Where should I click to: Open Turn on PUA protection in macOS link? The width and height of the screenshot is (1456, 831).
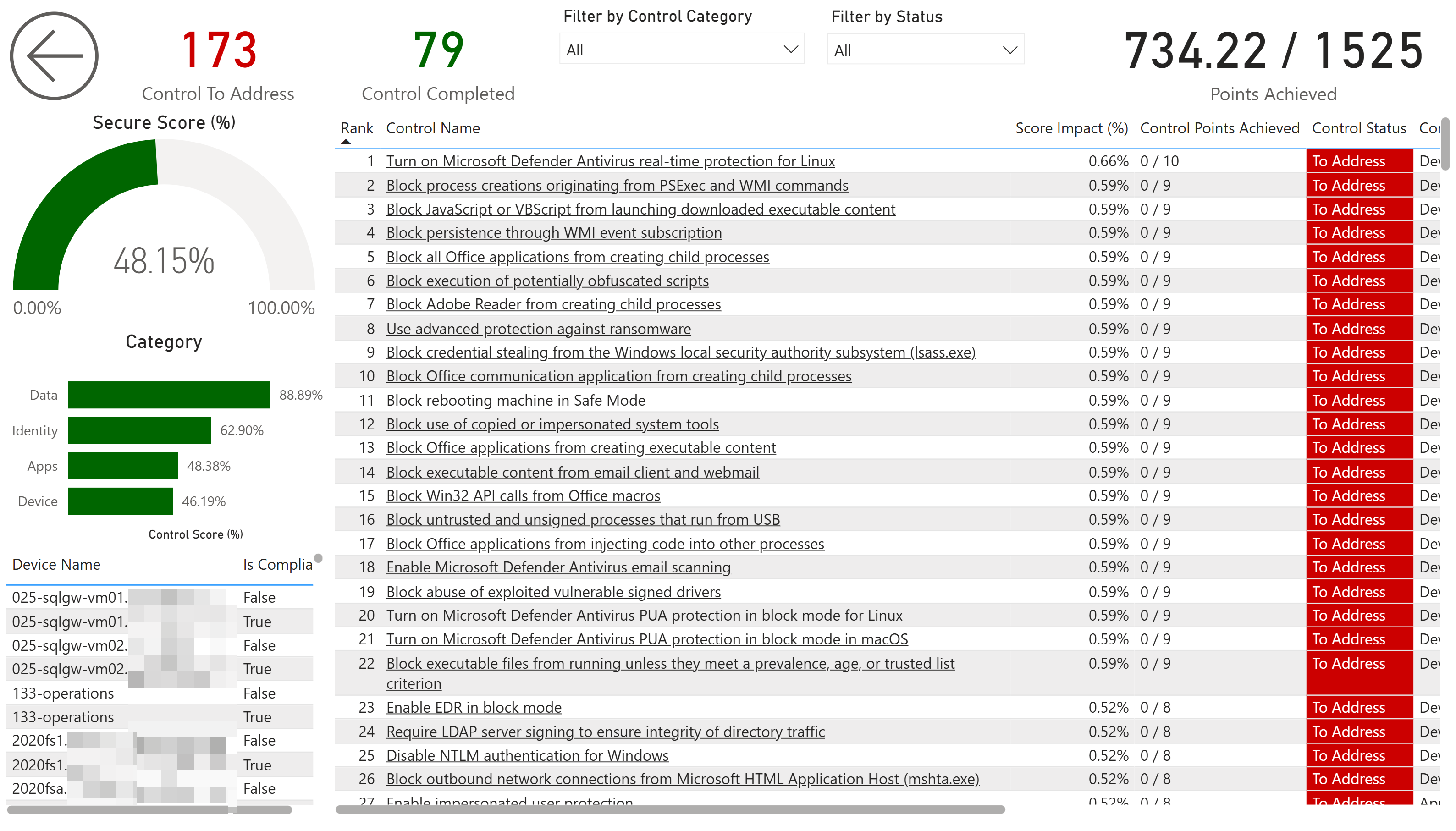coord(647,639)
